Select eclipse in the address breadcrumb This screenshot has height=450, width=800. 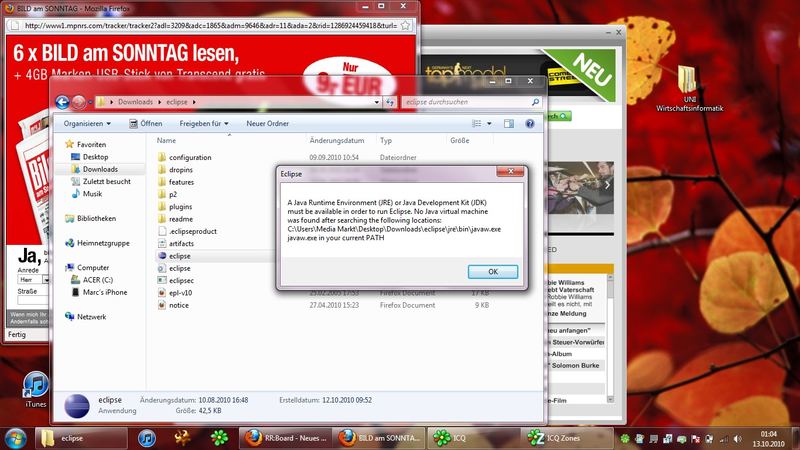tap(177, 102)
